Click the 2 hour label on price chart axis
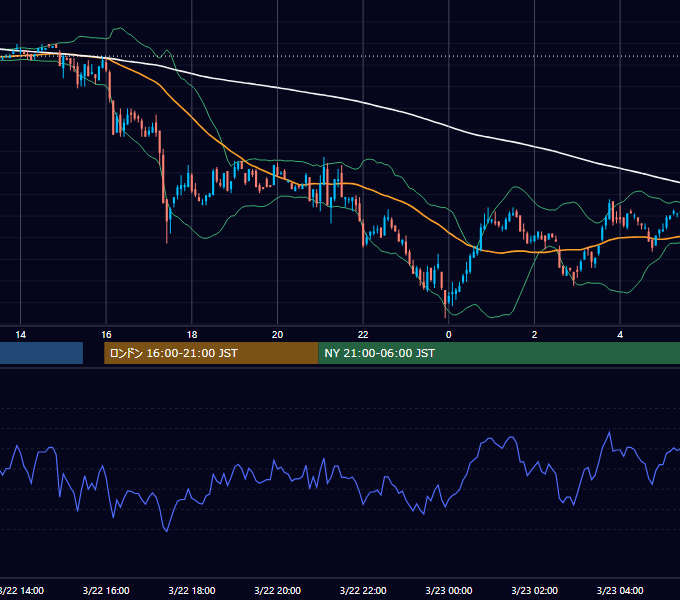 pyautogui.click(x=534, y=335)
